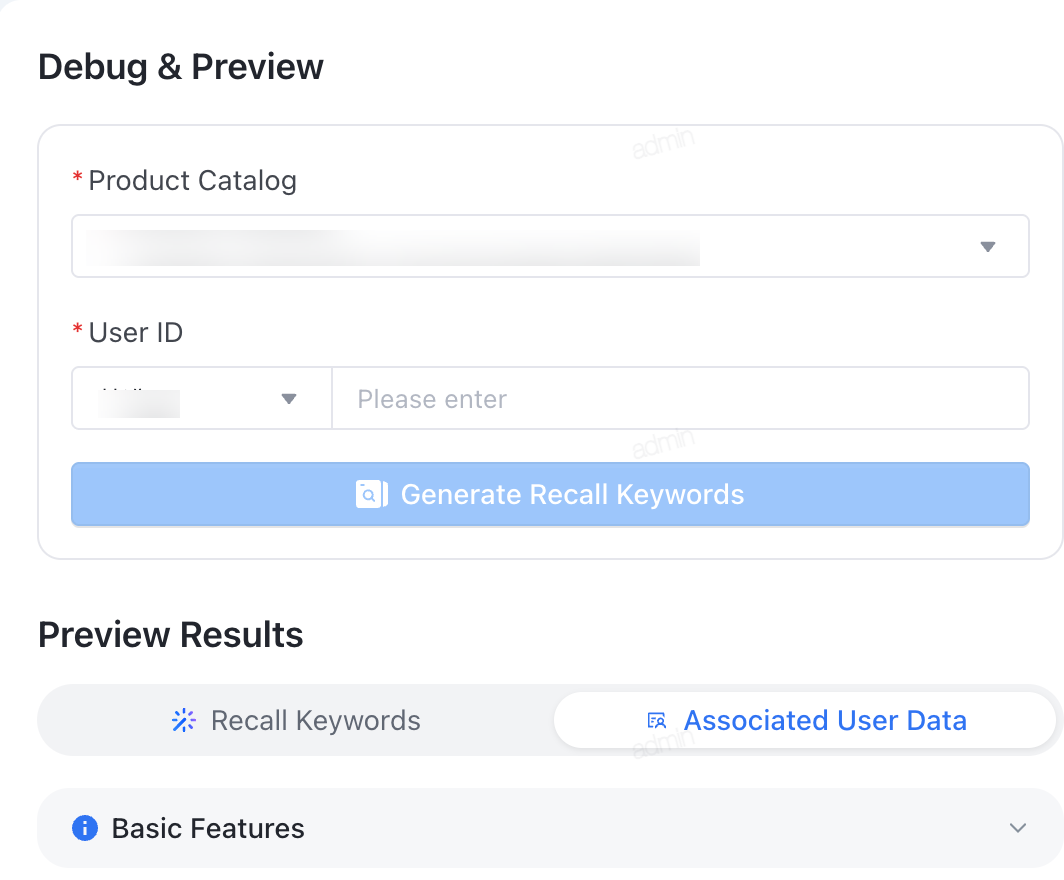The image size is (1064, 880).
Task: Click Generate Recall Keywords button
Action: pos(550,494)
